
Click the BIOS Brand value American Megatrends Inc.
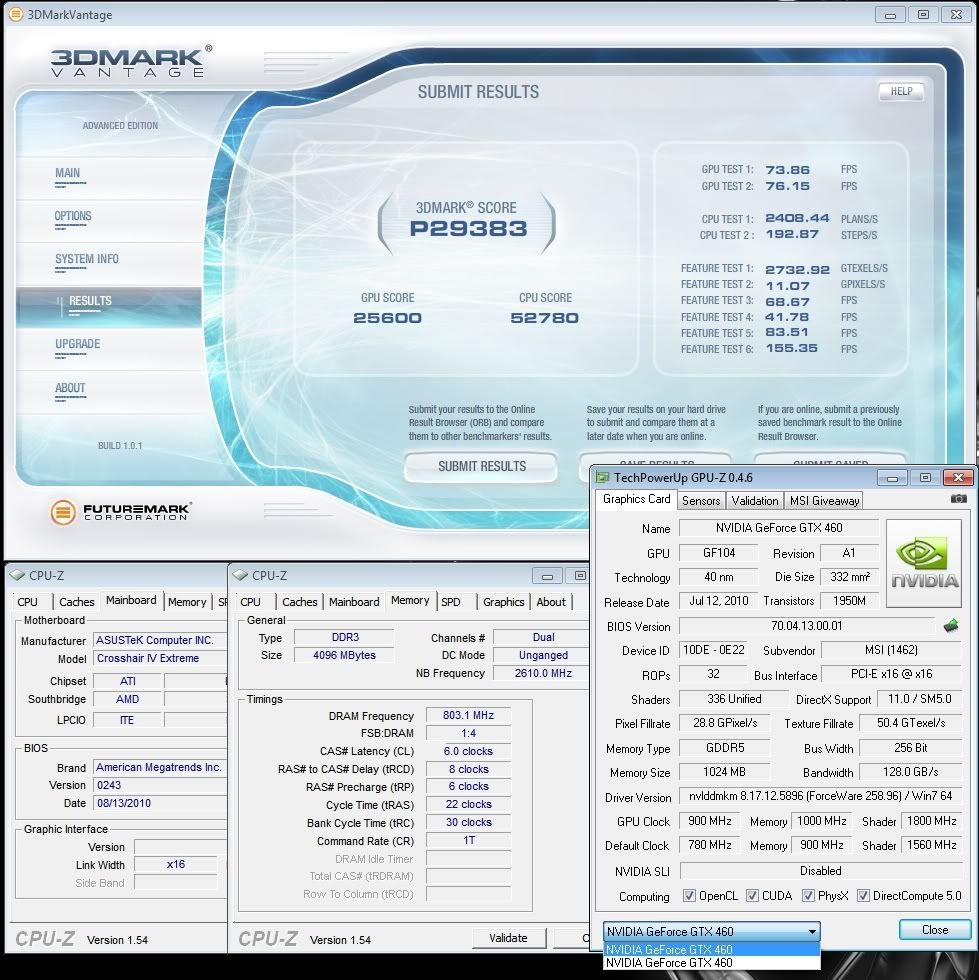click(159, 768)
